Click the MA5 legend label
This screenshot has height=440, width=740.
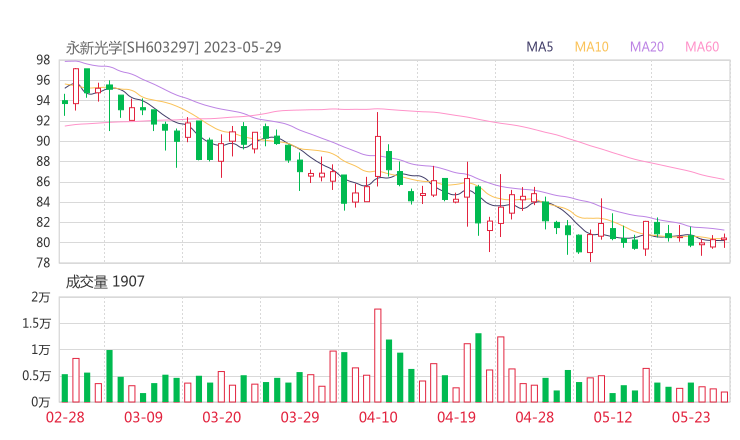tap(539, 47)
